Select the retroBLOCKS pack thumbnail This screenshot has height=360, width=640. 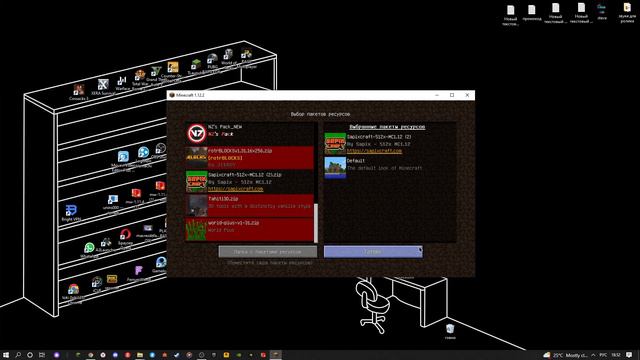click(x=196, y=158)
